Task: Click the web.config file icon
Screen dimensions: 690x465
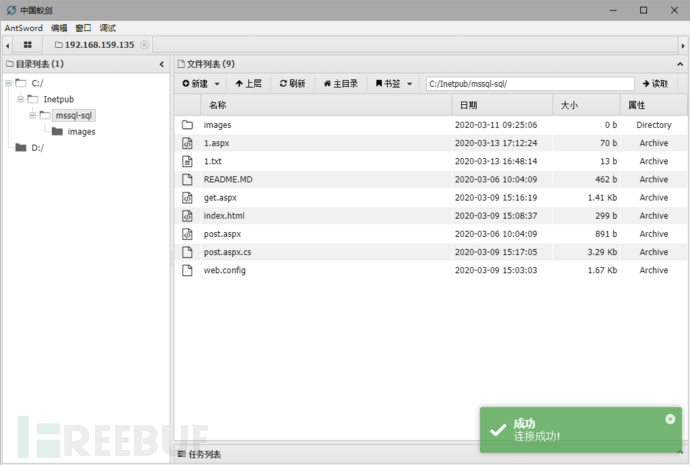Action: point(187,270)
